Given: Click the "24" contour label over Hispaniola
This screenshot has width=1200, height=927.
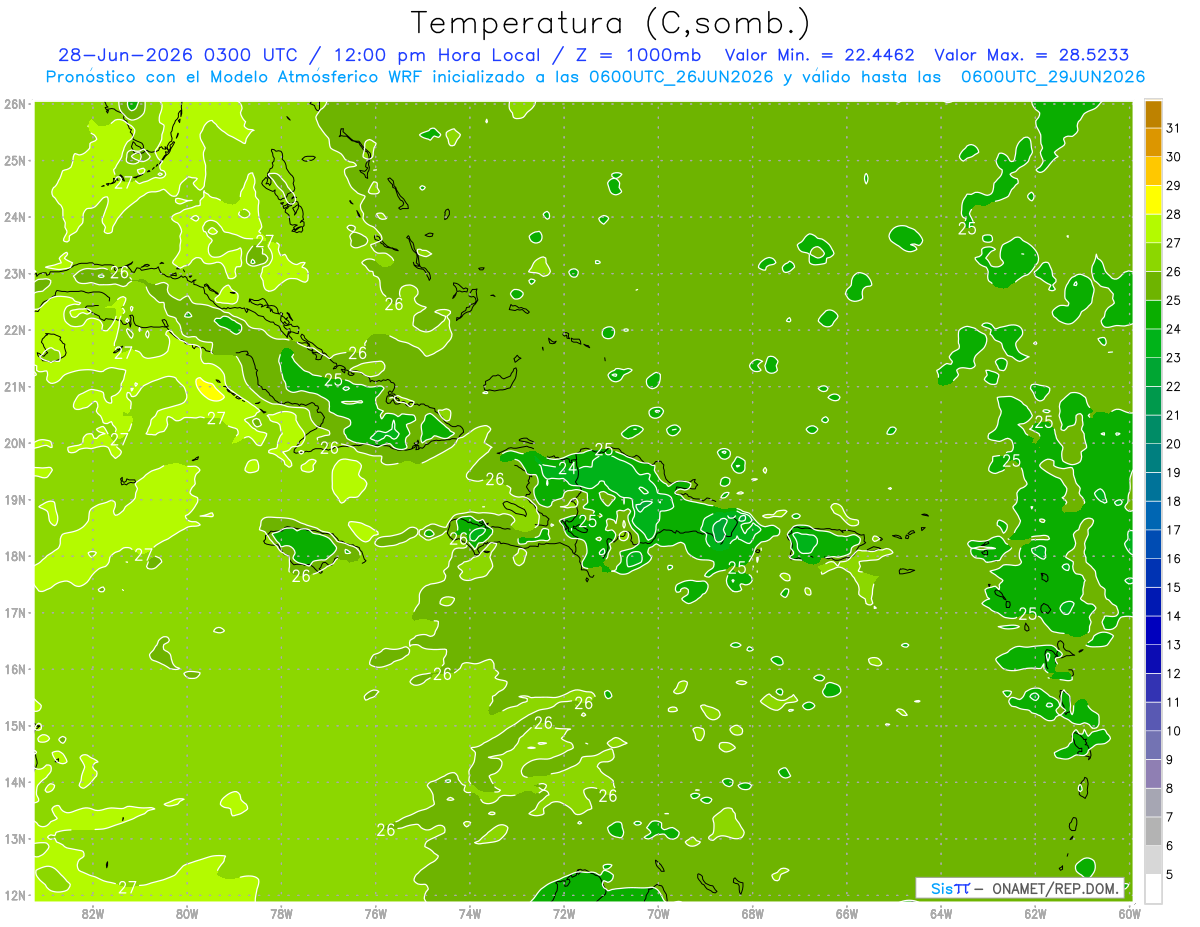Looking at the screenshot, I should click(x=567, y=467).
